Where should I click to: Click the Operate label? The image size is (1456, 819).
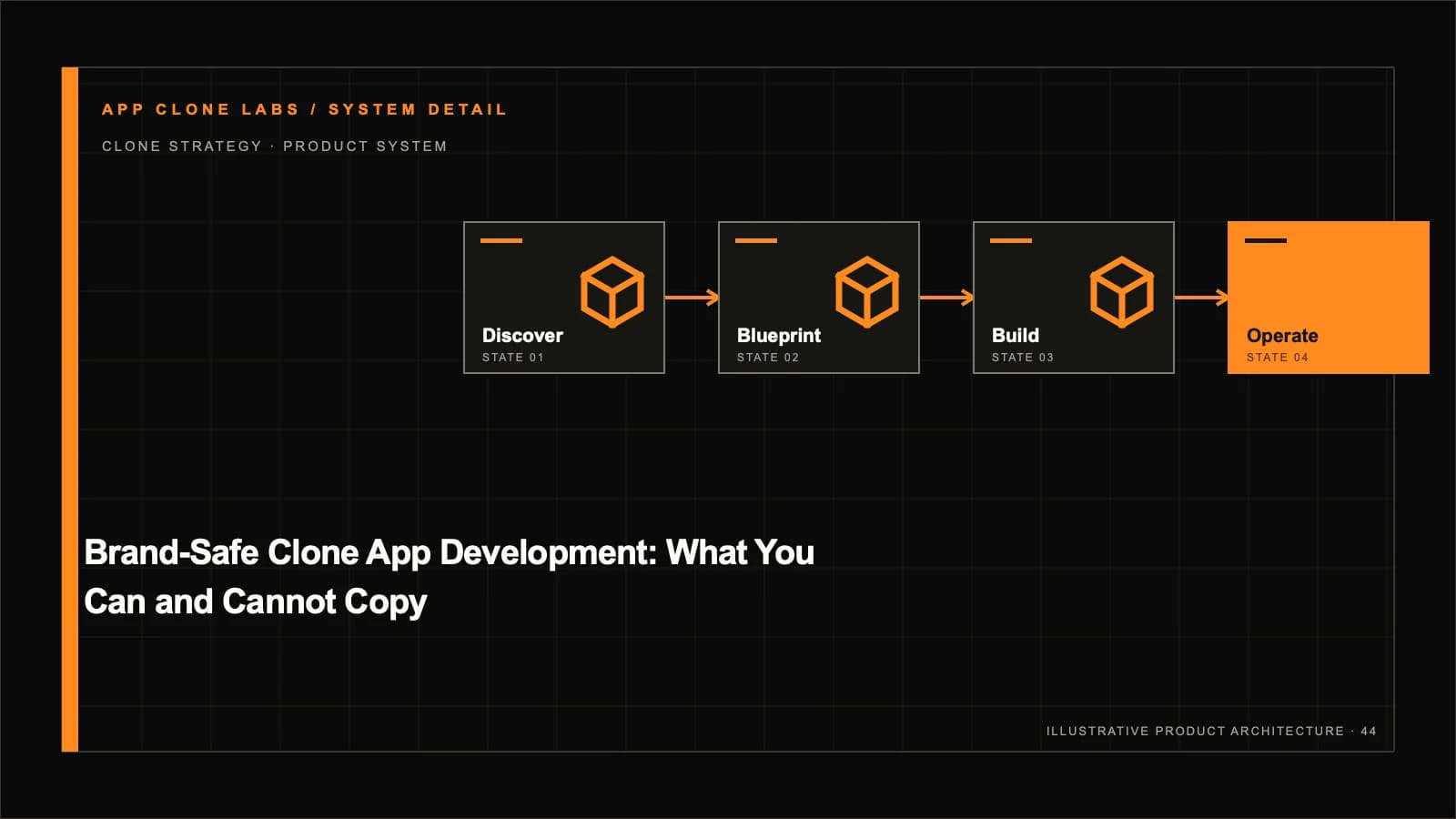click(1282, 336)
